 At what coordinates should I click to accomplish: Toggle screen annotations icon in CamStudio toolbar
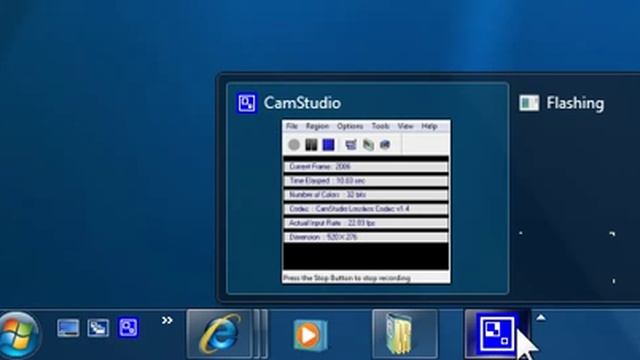pos(351,144)
